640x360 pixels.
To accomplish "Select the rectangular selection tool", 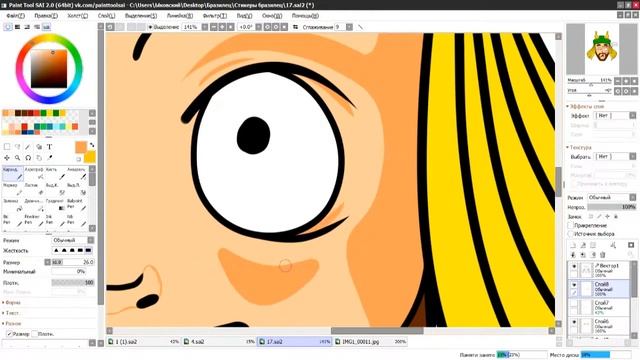I will (x=7, y=147).
